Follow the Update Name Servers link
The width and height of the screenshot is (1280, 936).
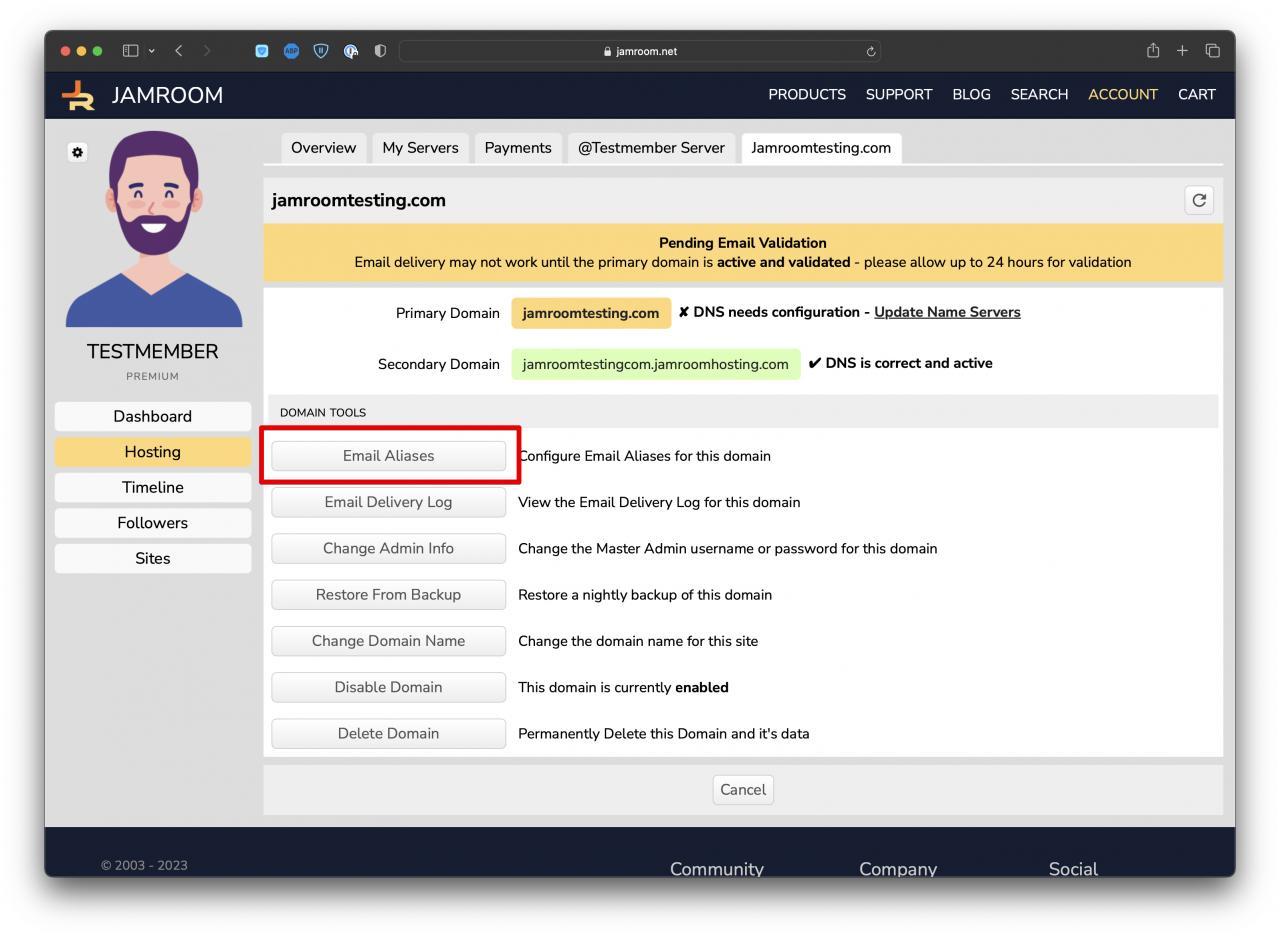(946, 312)
